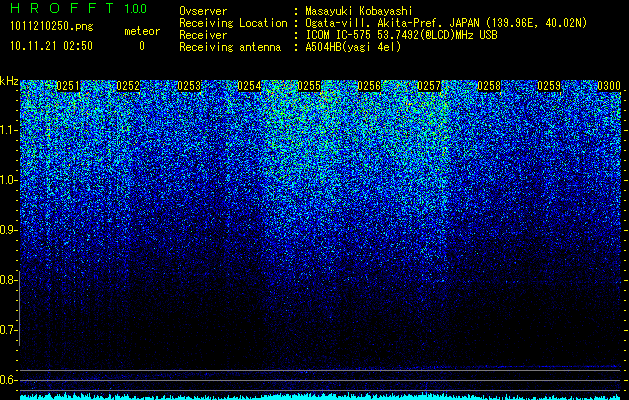Click the 1.1 kHz axis label
The width and height of the screenshot is (629, 400).
(x=8, y=130)
